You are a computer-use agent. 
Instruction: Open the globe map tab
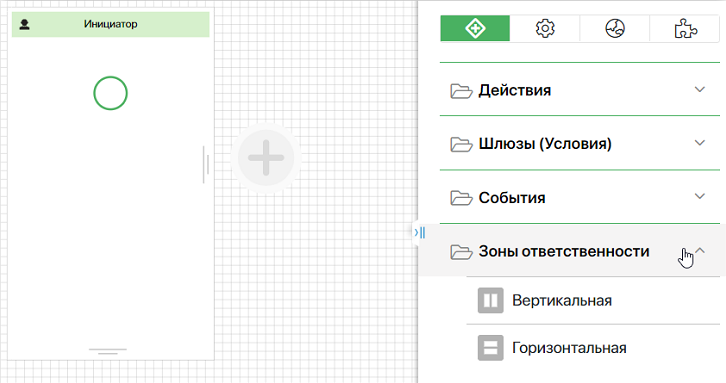click(x=615, y=28)
